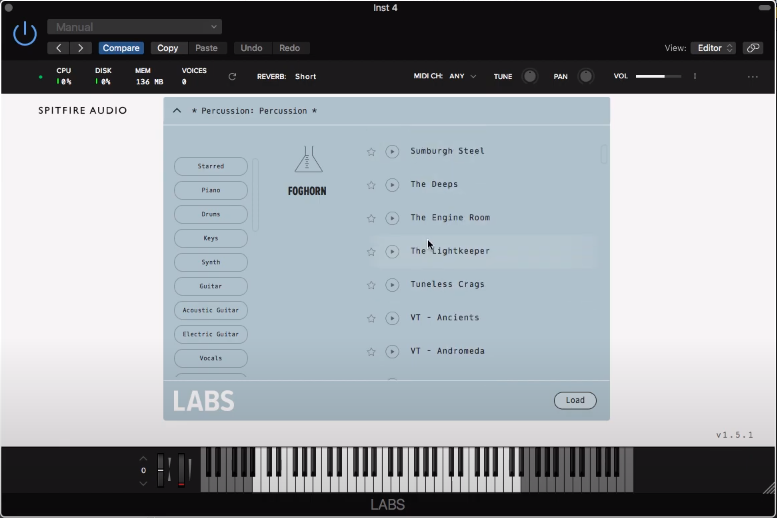Toggle the plugin power bypass button
Screen dimensions: 777x518
(25, 34)
